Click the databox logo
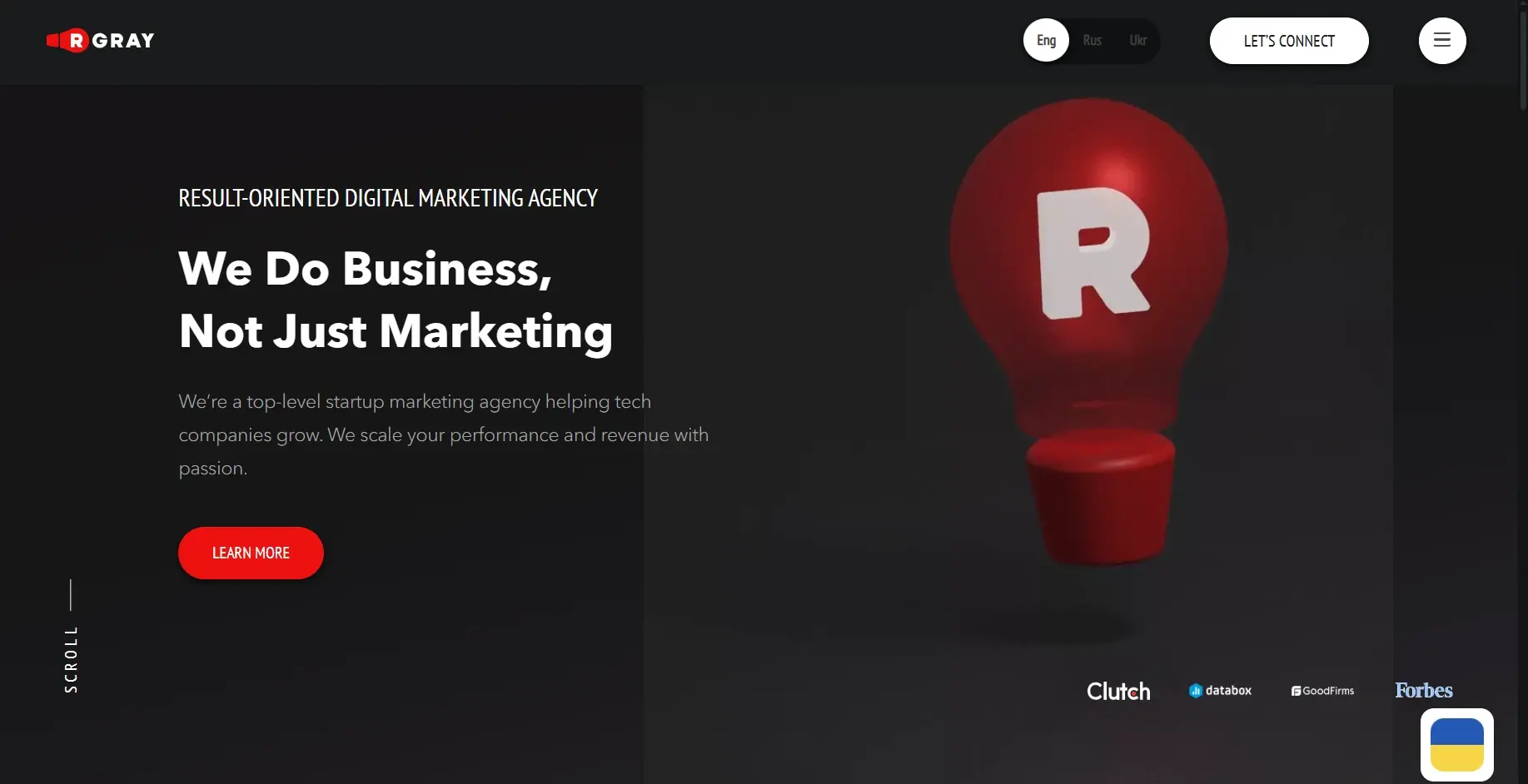 click(x=1220, y=690)
